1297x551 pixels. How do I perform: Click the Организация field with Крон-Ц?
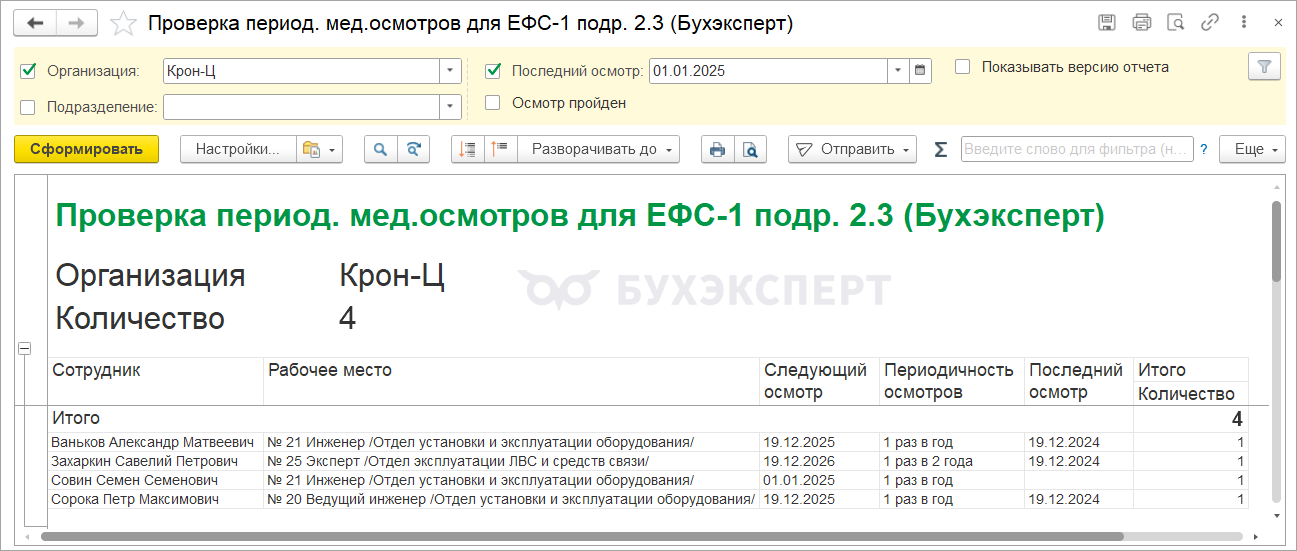point(301,71)
